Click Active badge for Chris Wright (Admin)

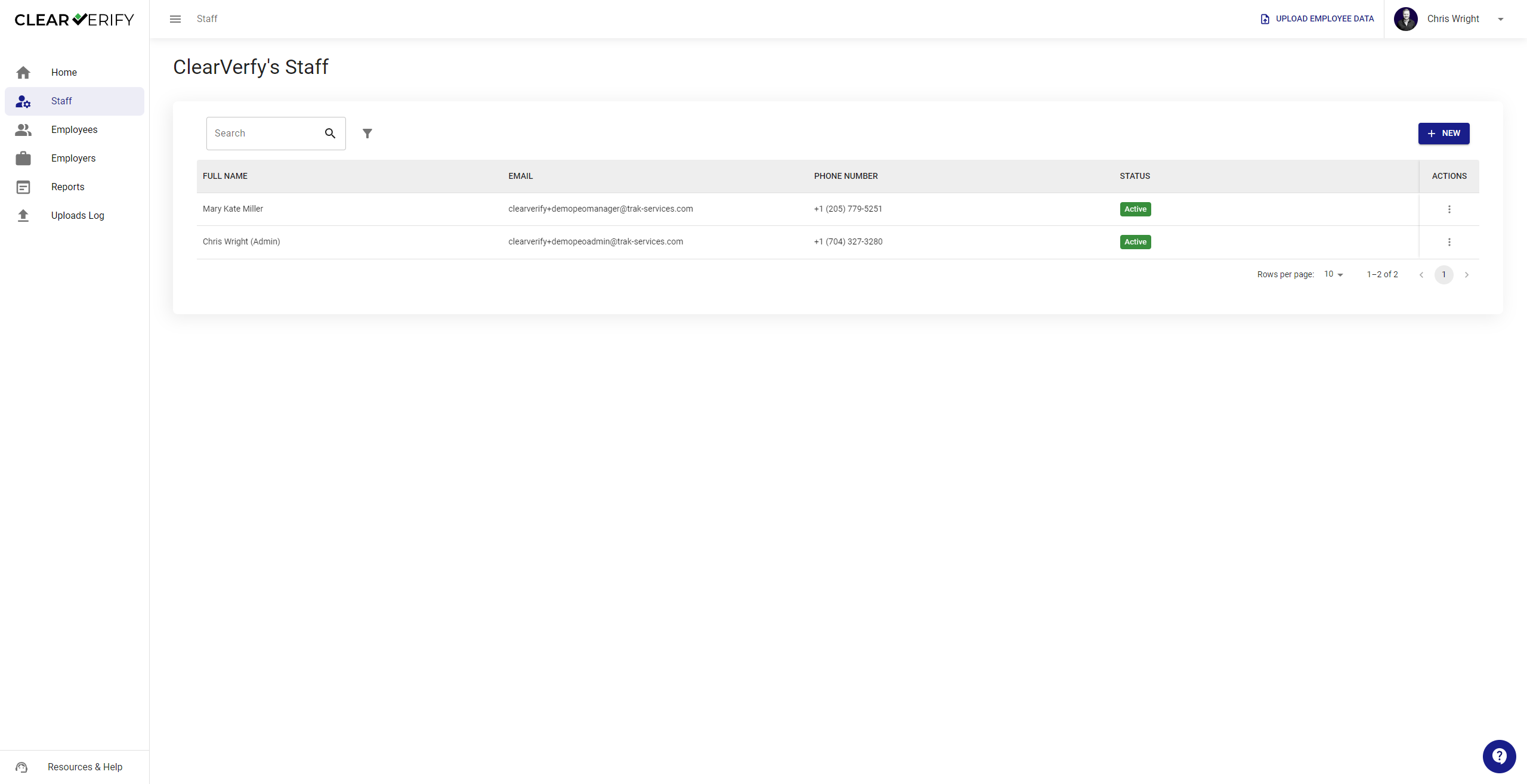[1135, 242]
